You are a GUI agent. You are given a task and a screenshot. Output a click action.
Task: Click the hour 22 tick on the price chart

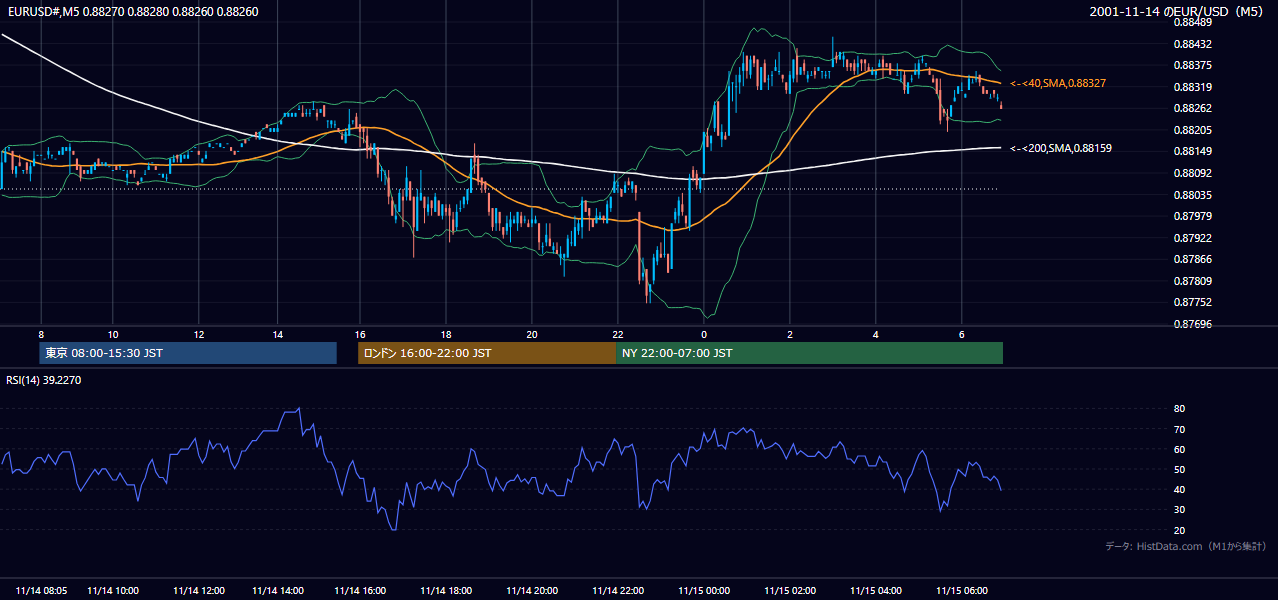[618, 334]
